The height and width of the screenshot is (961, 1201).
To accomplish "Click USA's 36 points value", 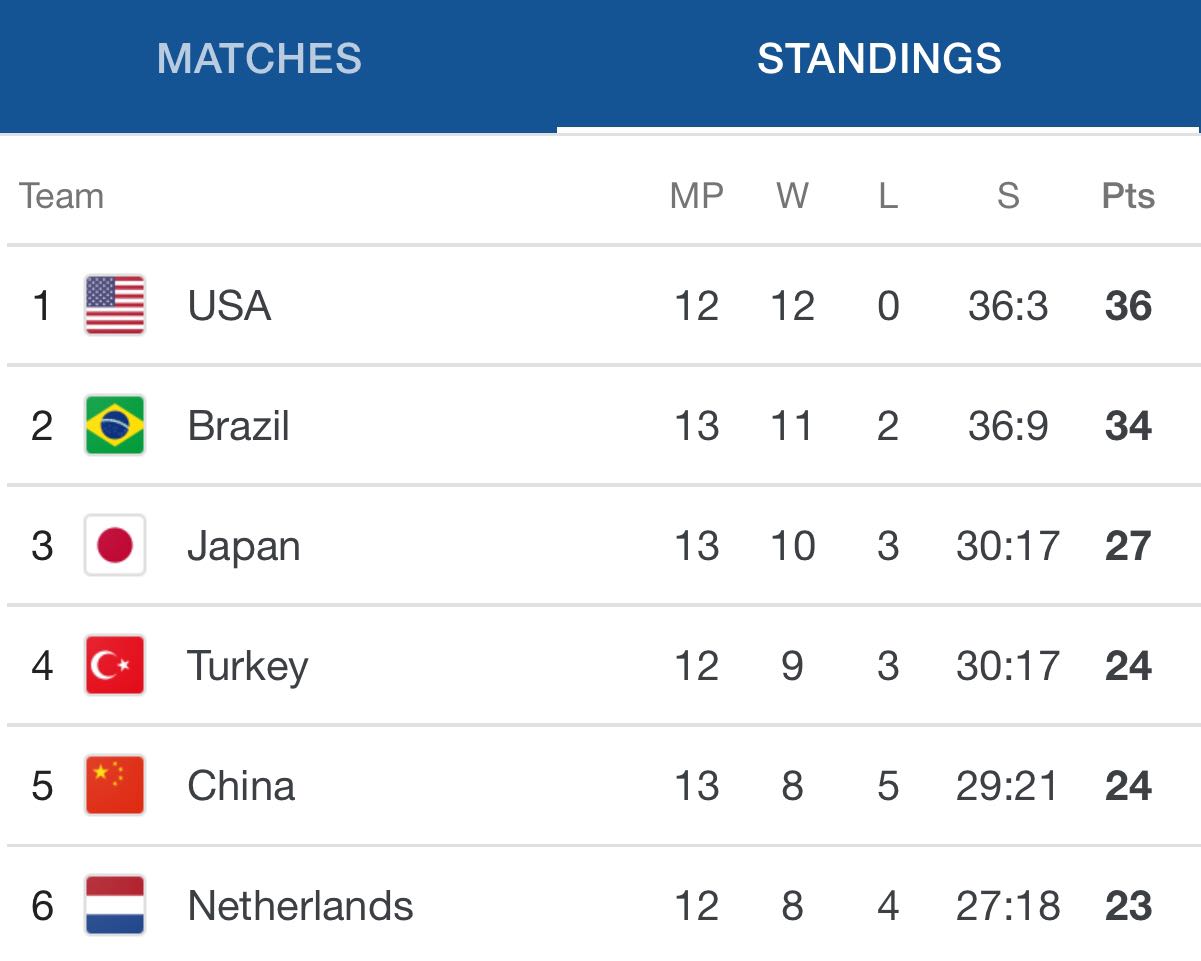I will click(1128, 306).
